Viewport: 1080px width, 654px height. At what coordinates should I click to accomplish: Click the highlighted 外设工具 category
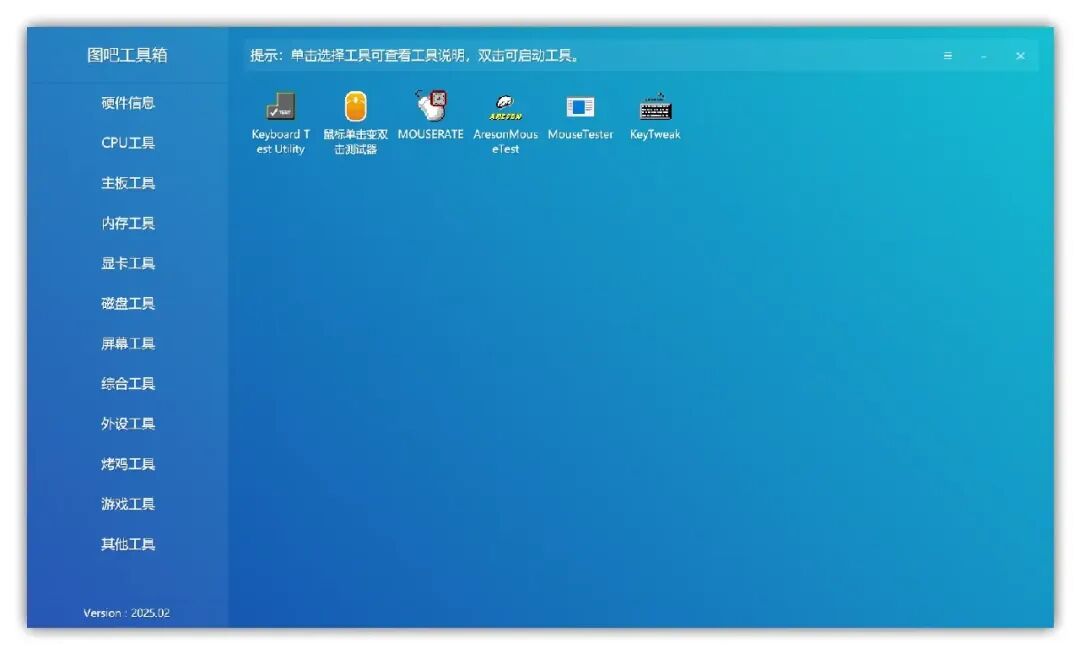tap(127, 423)
